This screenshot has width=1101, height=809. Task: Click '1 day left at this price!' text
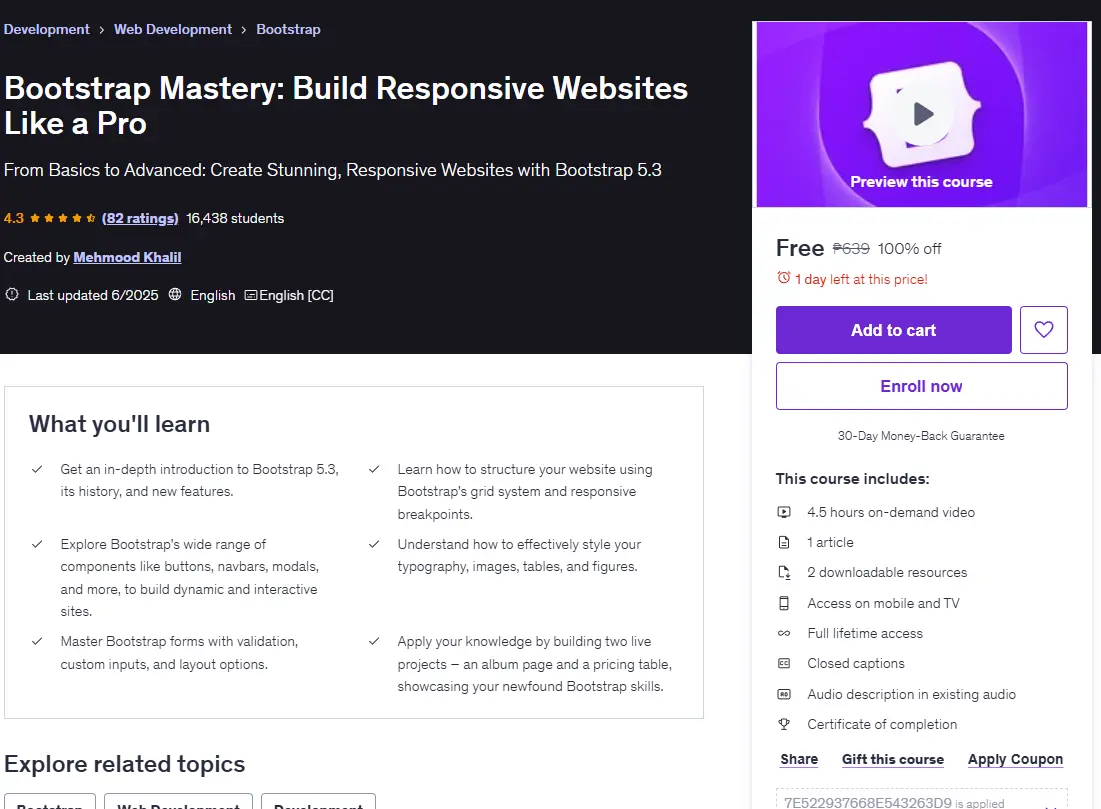[x=861, y=279]
